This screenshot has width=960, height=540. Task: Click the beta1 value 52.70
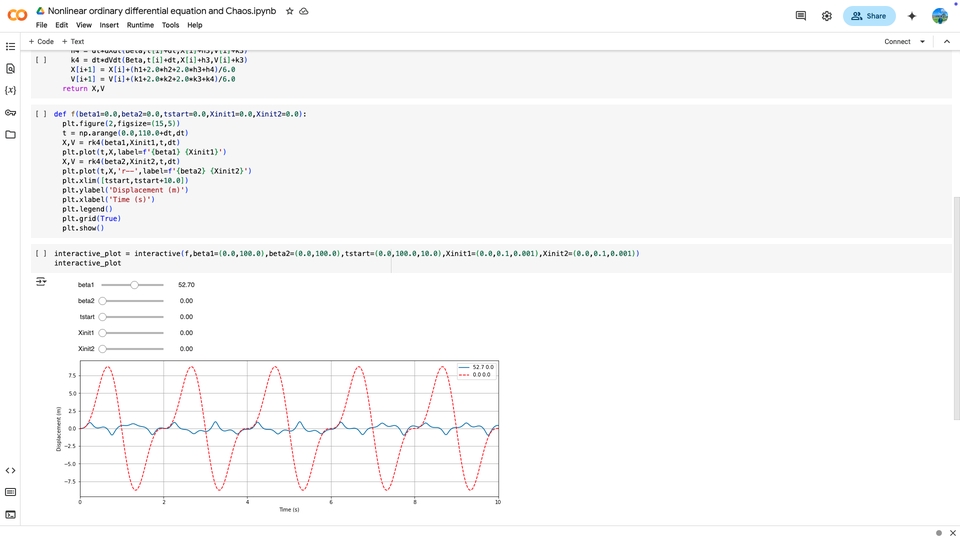point(186,285)
